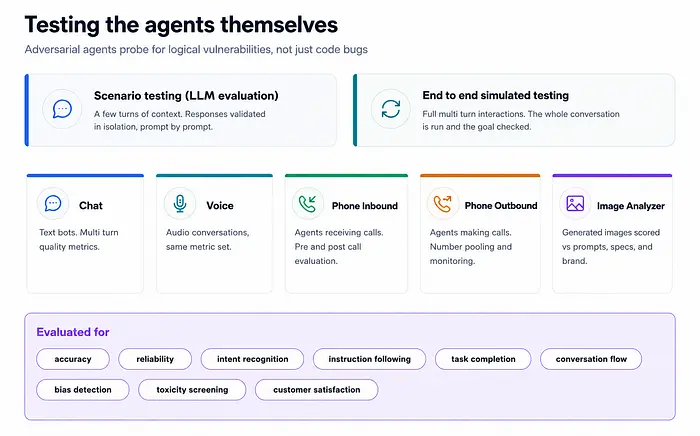Click the Testing the agents themselves title

pos(181,25)
